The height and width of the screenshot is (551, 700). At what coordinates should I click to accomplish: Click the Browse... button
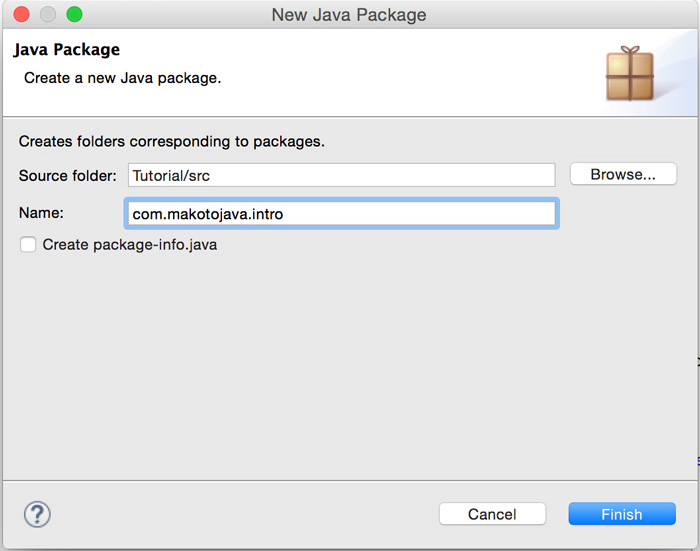coord(623,174)
